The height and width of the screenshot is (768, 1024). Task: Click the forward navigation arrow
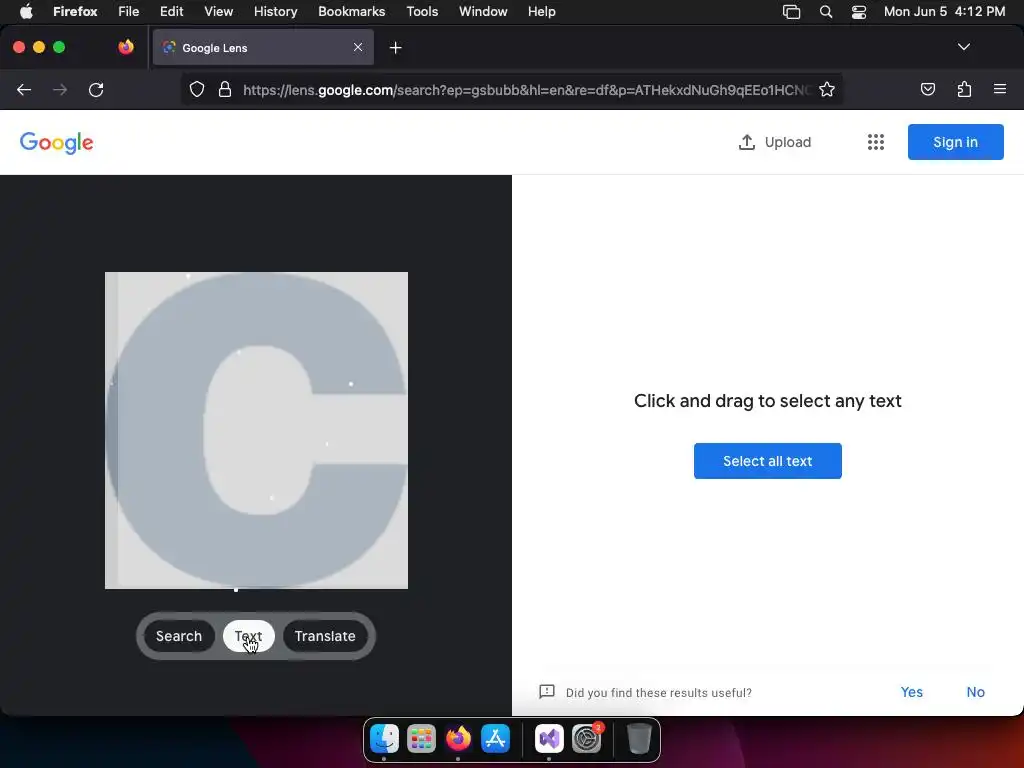(x=60, y=89)
